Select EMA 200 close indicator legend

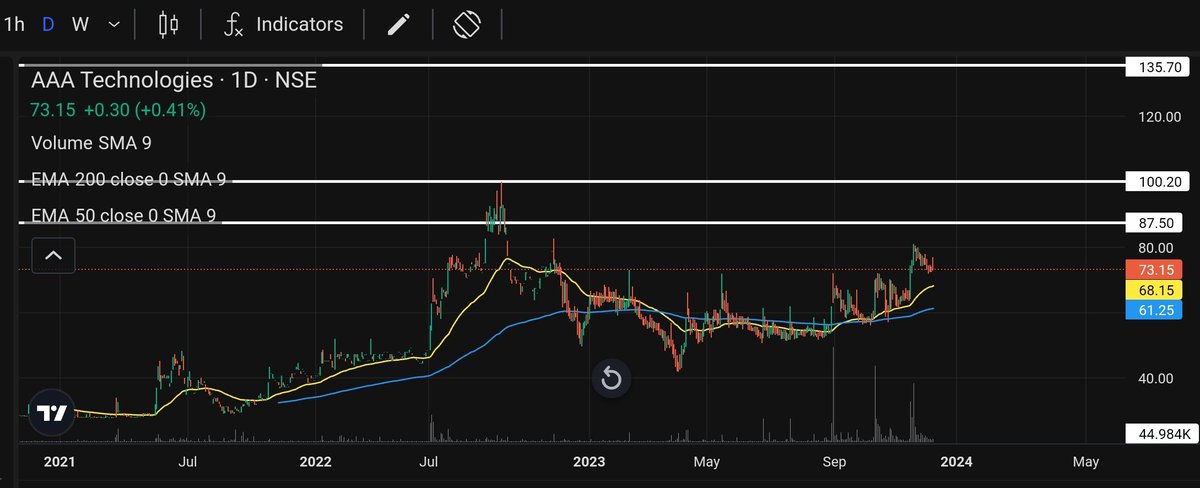(128, 180)
